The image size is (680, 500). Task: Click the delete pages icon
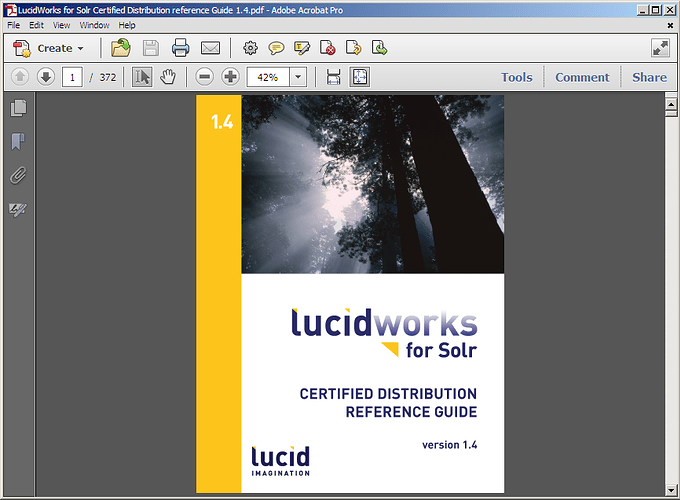click(327, 48)
